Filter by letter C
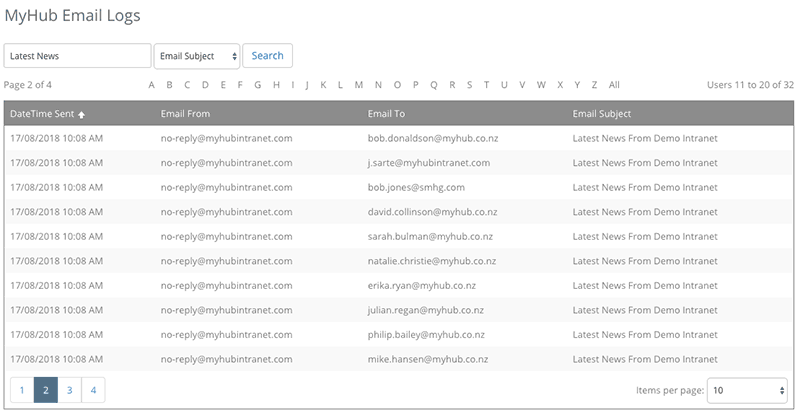 click(x=187, y=85)
